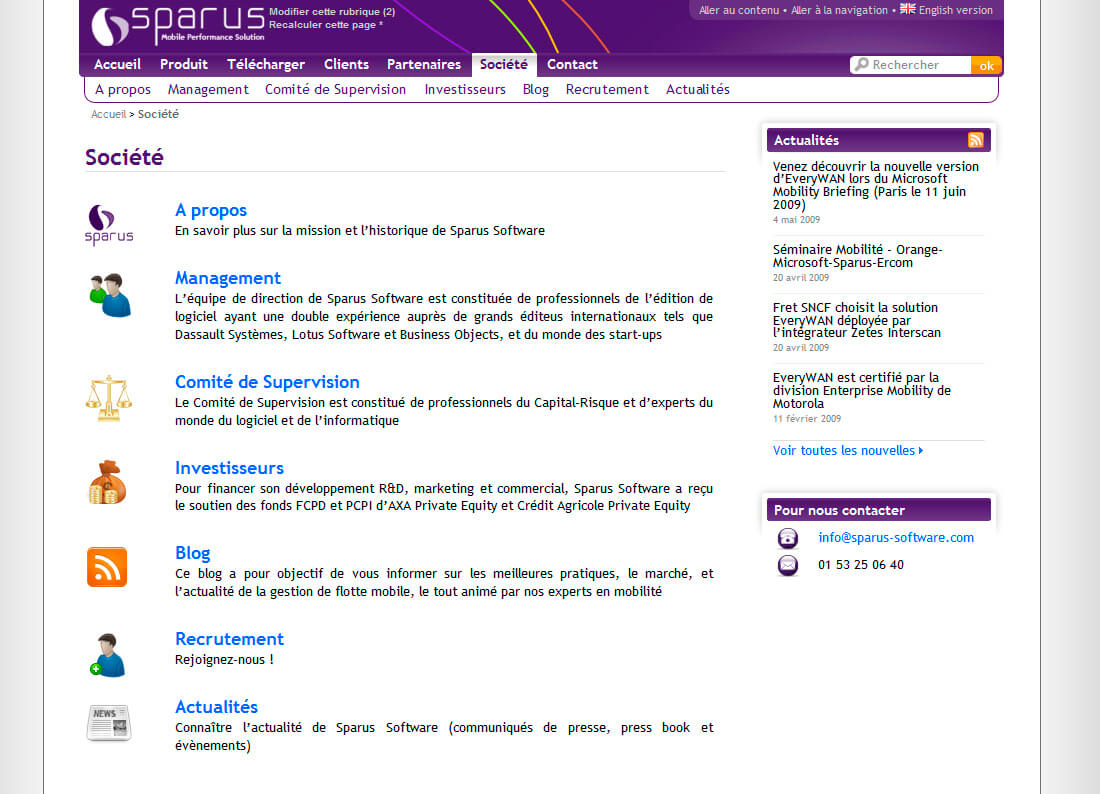This screenshot has width=1100, height=794.
Task: Go to the Accueil main menu item
Action: [x=117, y=65]
